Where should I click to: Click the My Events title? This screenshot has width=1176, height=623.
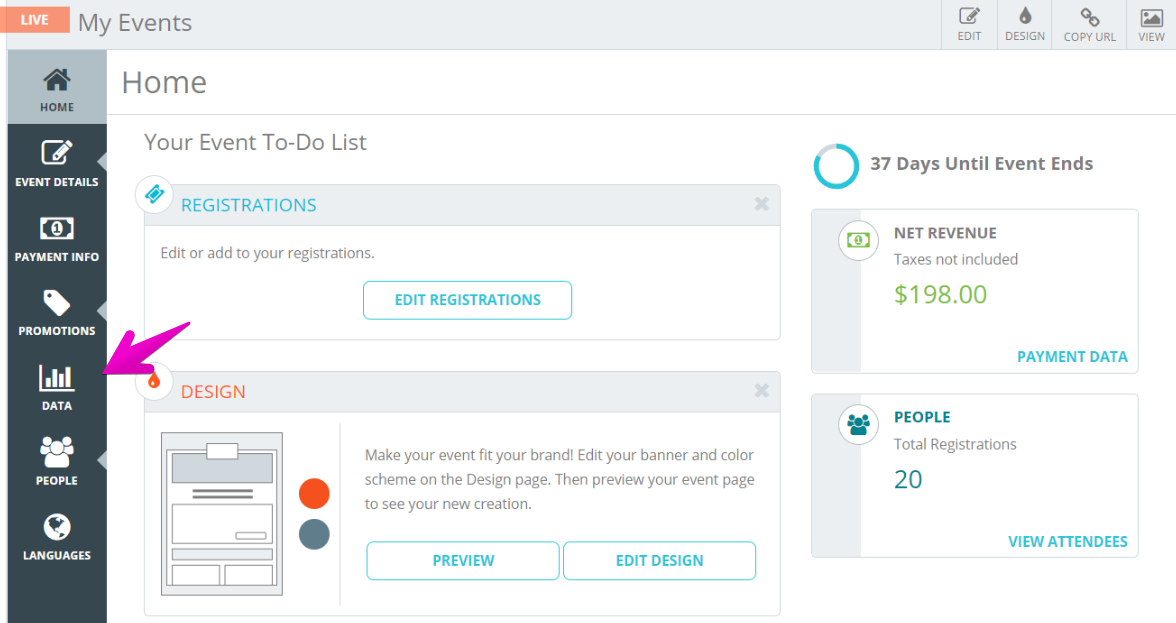(135, 22)
